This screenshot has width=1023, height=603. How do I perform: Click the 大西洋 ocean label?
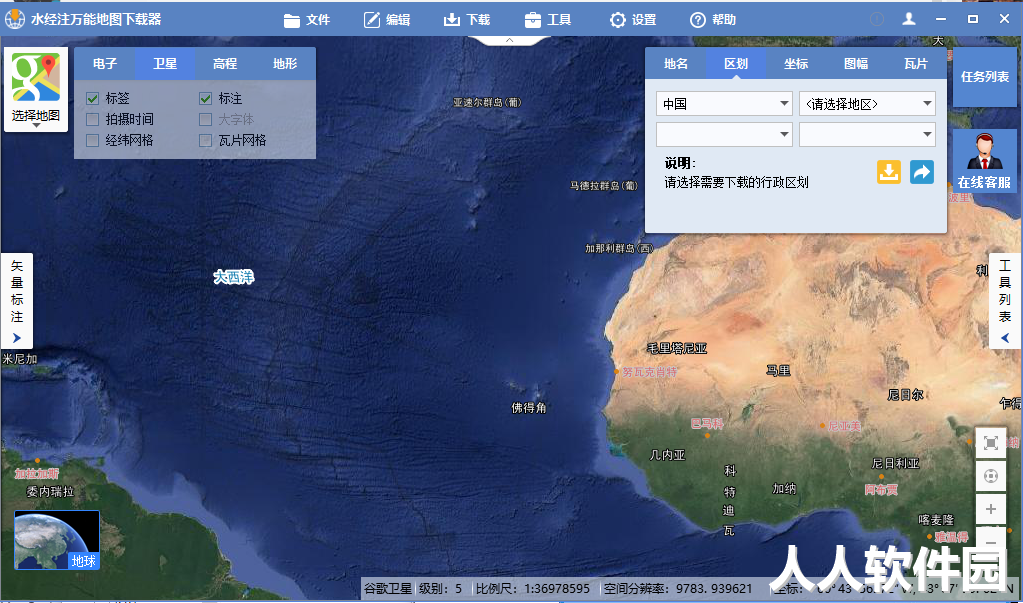click(x=234, y=277)
